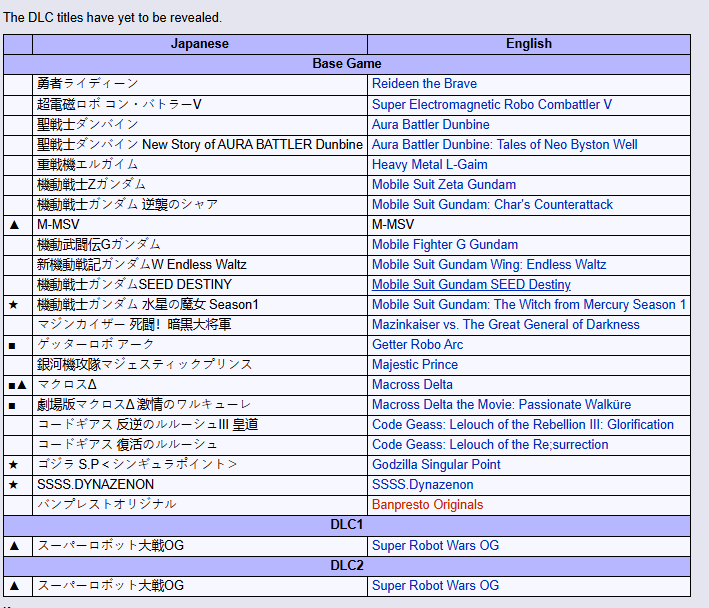
Task: Open Aura Battler Dunbine: Tales of Neo Byston Well
Action: tap(505, 144)
